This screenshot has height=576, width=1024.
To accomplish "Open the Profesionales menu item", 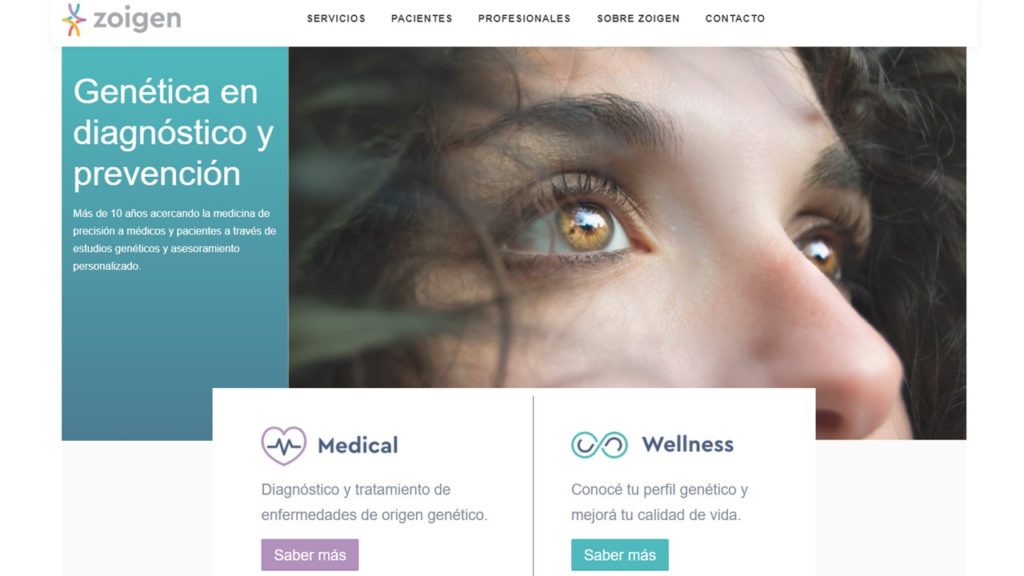I will 524,18.
